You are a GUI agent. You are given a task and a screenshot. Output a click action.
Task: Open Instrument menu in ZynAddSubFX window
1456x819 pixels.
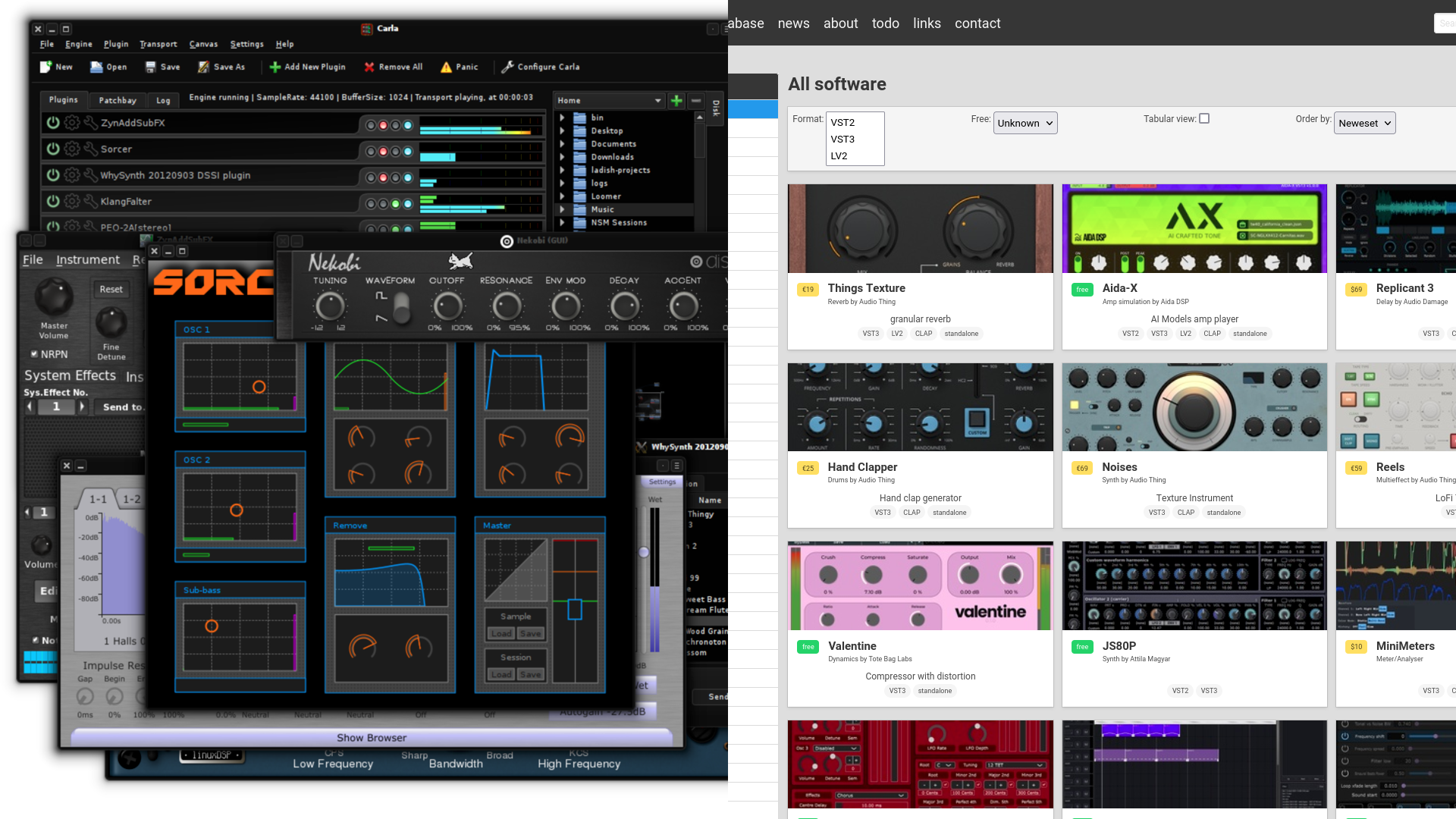88,259
